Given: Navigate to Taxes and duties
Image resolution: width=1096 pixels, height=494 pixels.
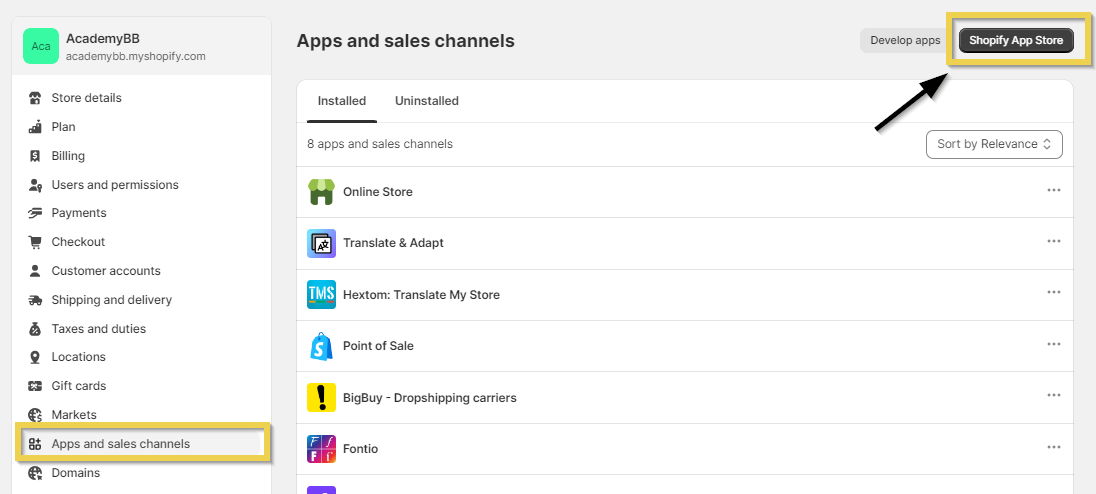Looking at the screenshot, I should pyautogui.click(x=98, y=329).
